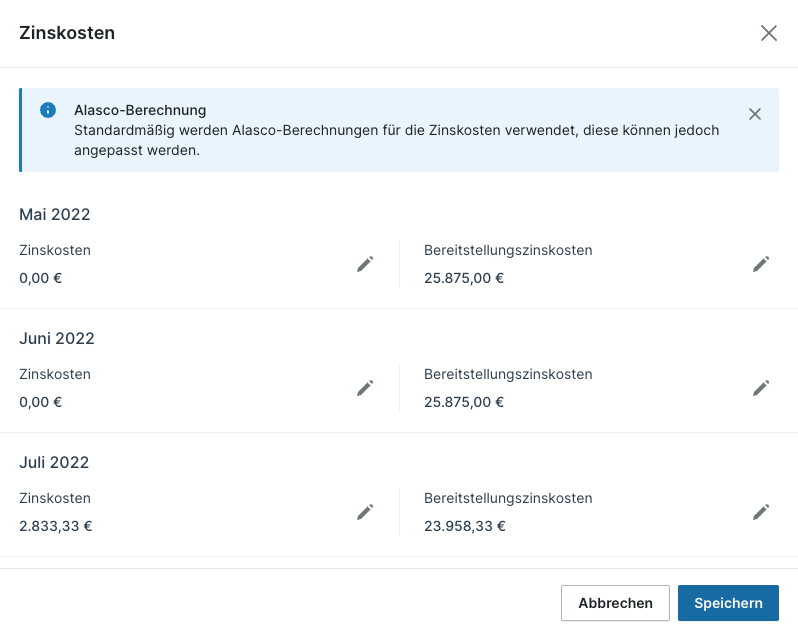Click Juni 2022's 0,00 € Zinskosten value
The width and height of the screenshot is (798, 635).
click(41, 402)
